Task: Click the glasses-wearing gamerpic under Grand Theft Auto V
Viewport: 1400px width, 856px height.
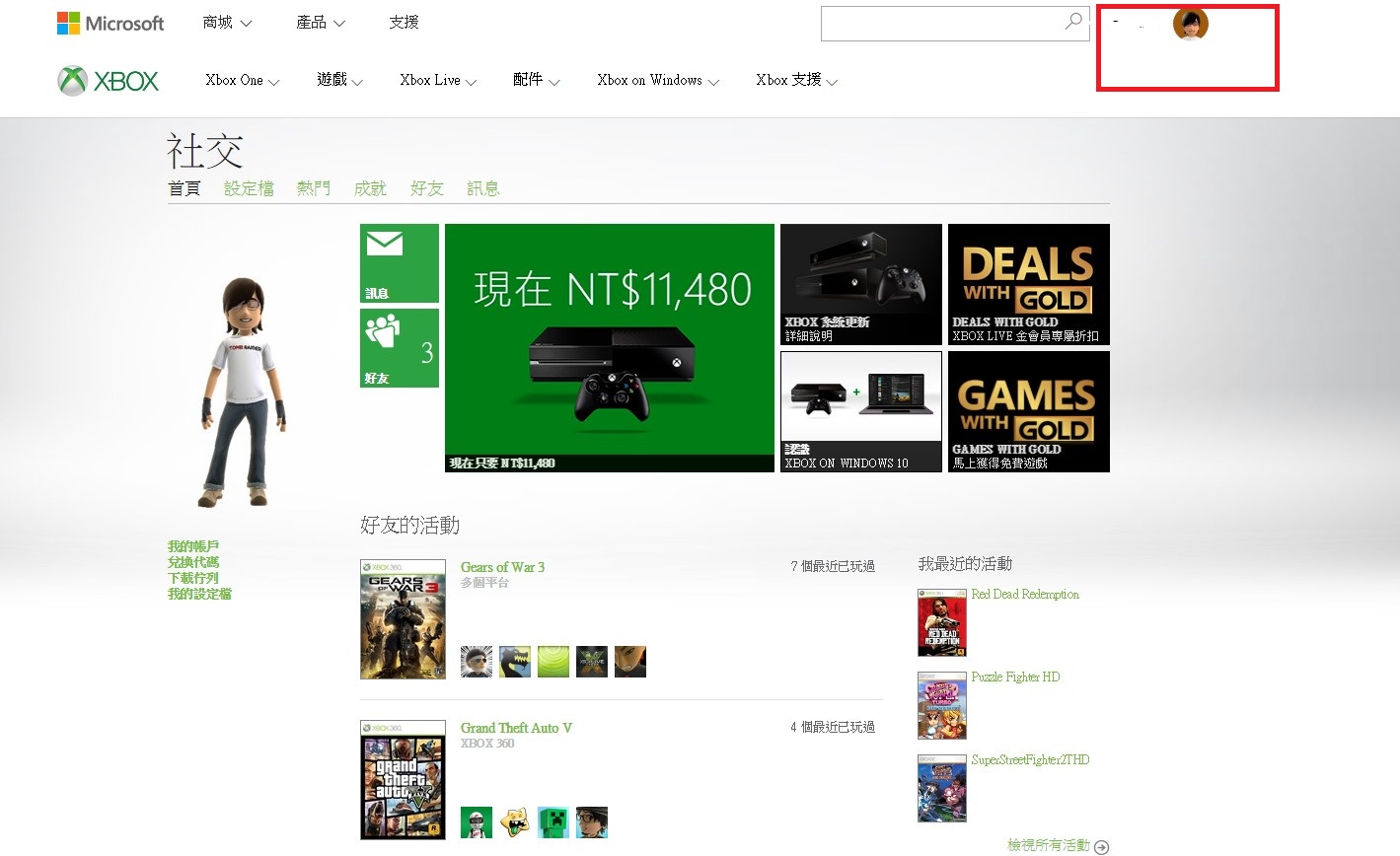Action: click(592, 822)
